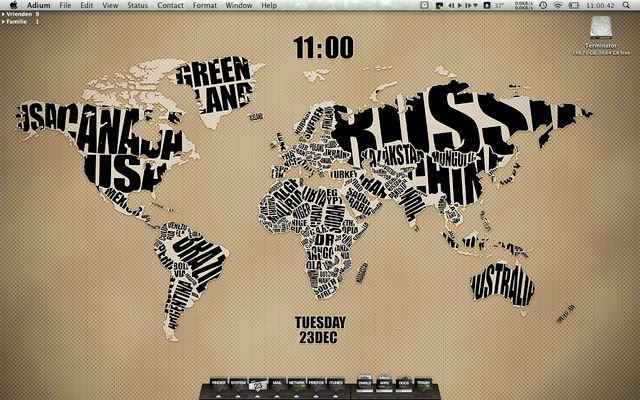Open the calendar dock icon showing 23
The width and height of the screenshot is (640, 400).
(x=258, y=384)
